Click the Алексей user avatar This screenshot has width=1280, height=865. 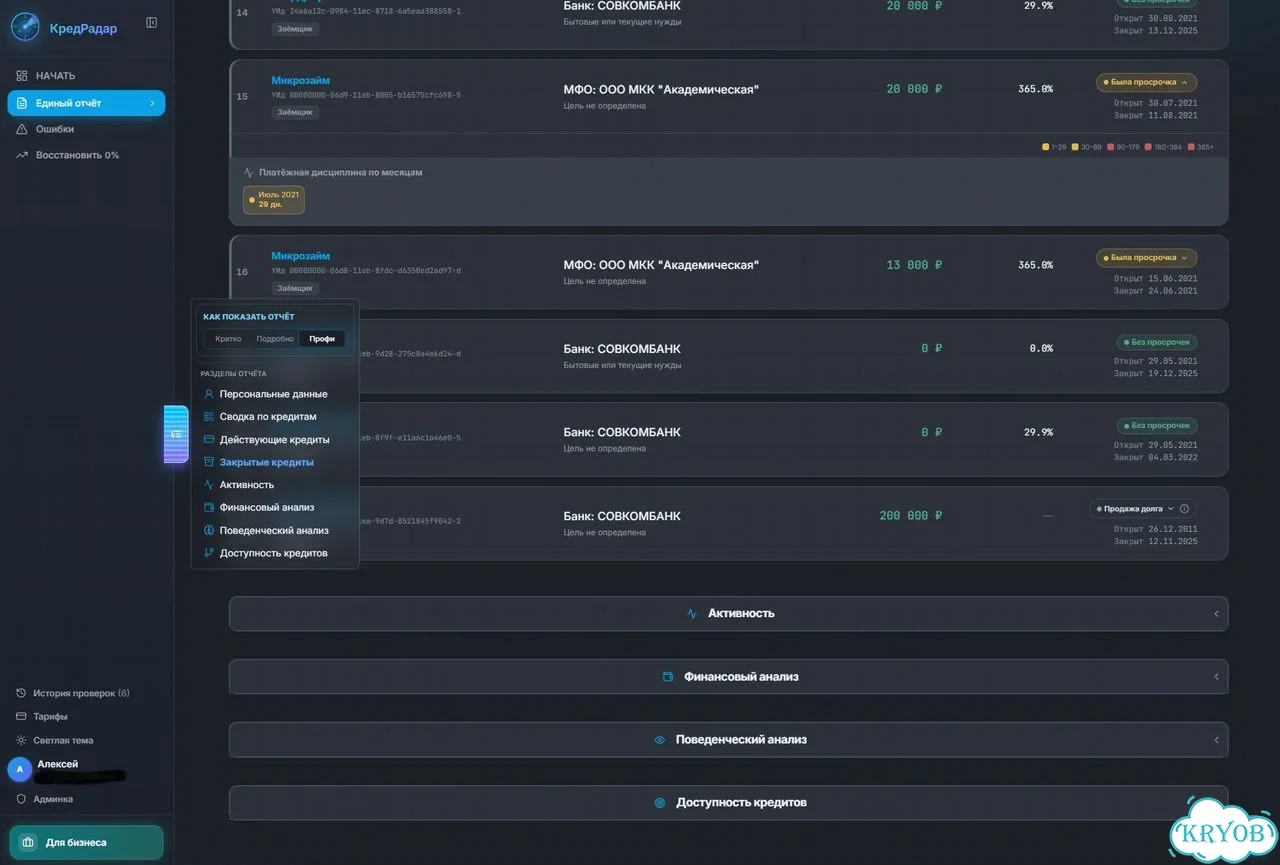(x=19, y=769)
